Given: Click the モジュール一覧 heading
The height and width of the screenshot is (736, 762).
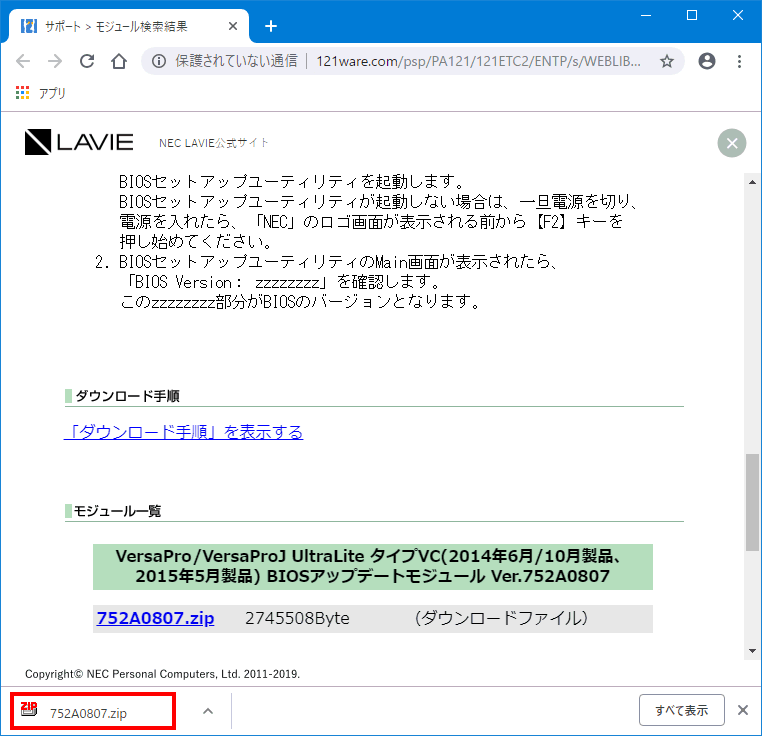Looking at the screenshot, I should (117, 511).
